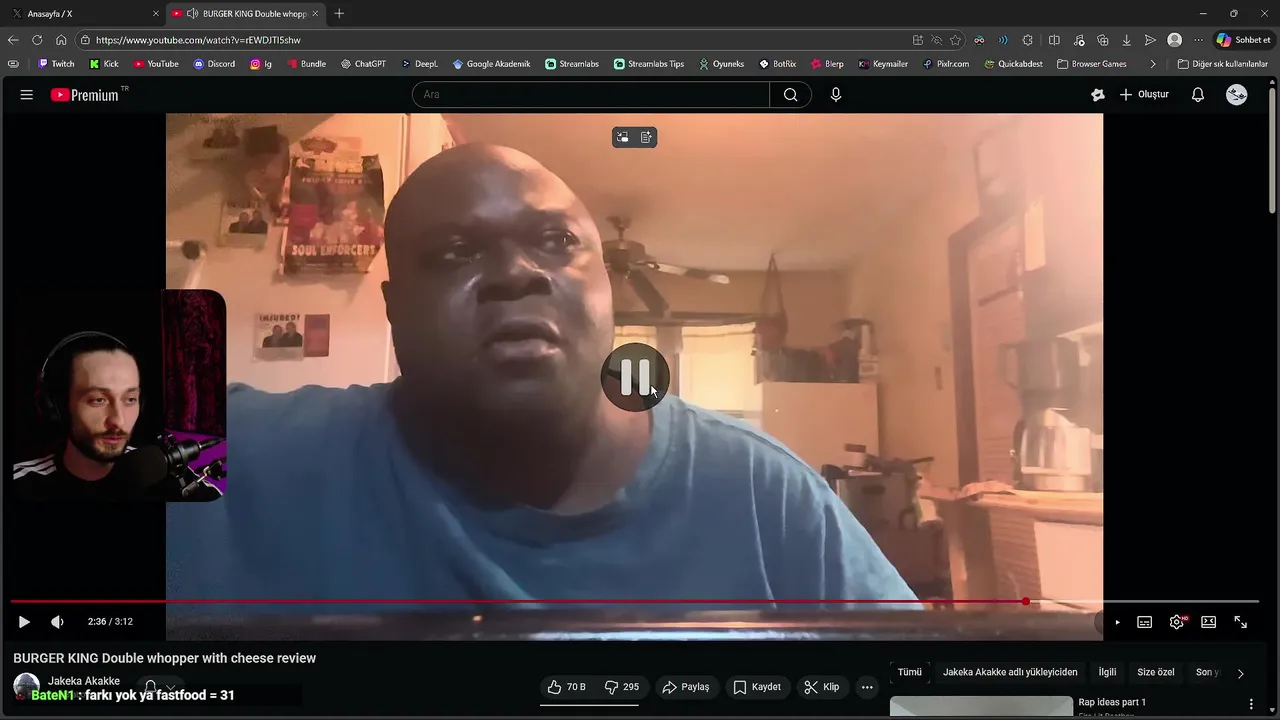Toggle subtitles with the captions button
The width and height of the screenshot is (1280, 720).
(1145, 622)
